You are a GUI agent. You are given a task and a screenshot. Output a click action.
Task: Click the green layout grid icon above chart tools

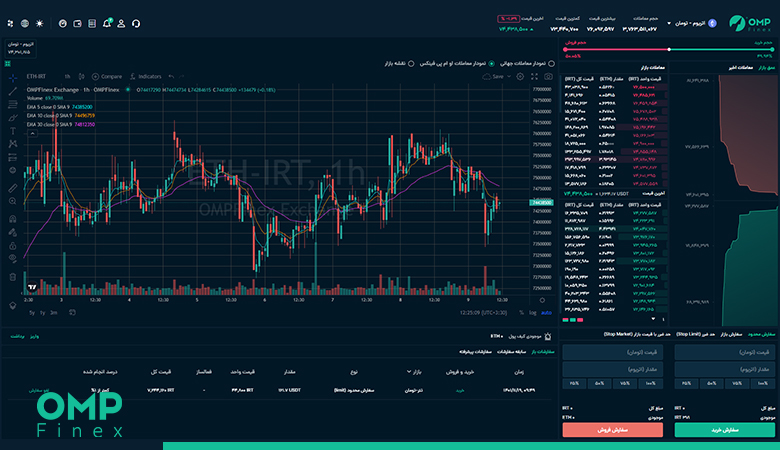point(8,64)
